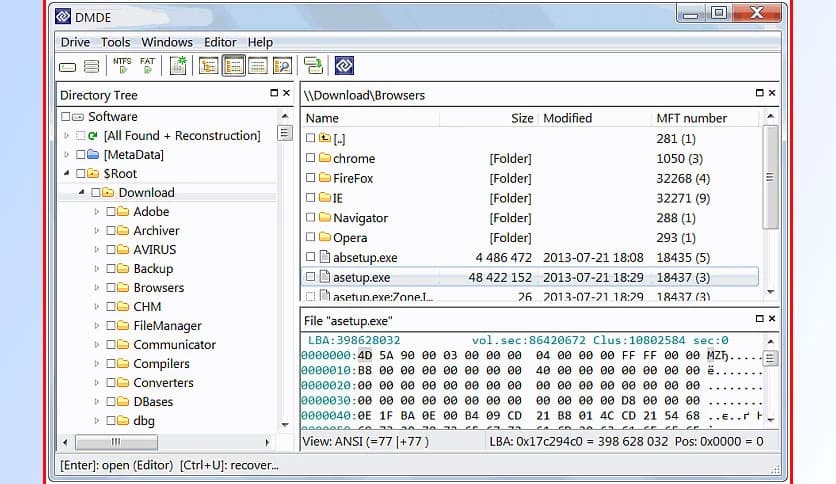Open the partitions list toolbar icon

coord(92,66)
